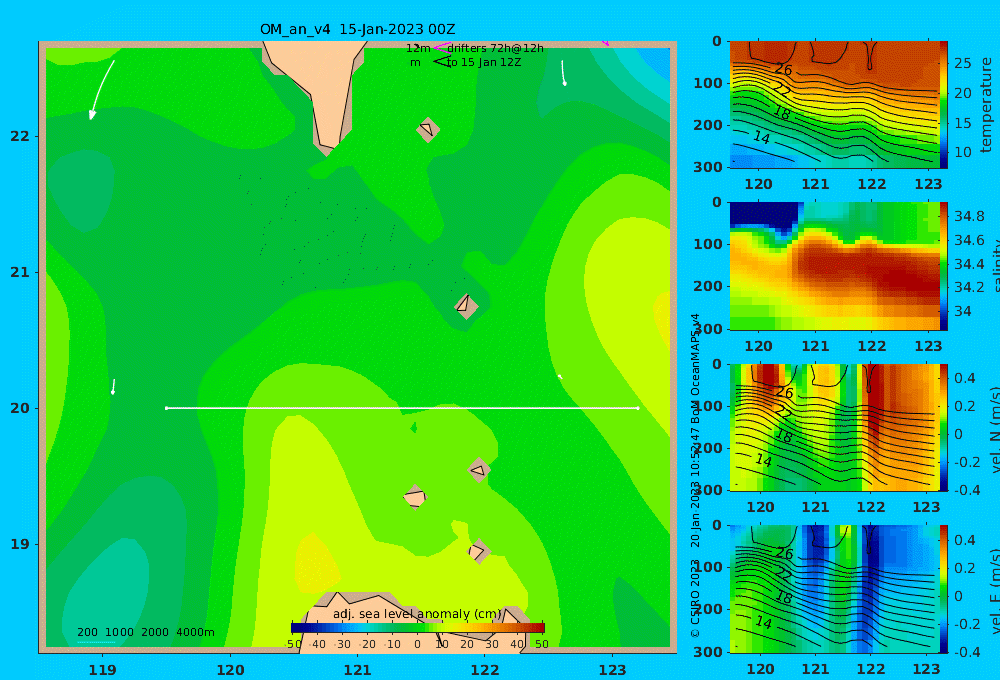Click longitude tick 120 on main map

[x=230, y=670]
